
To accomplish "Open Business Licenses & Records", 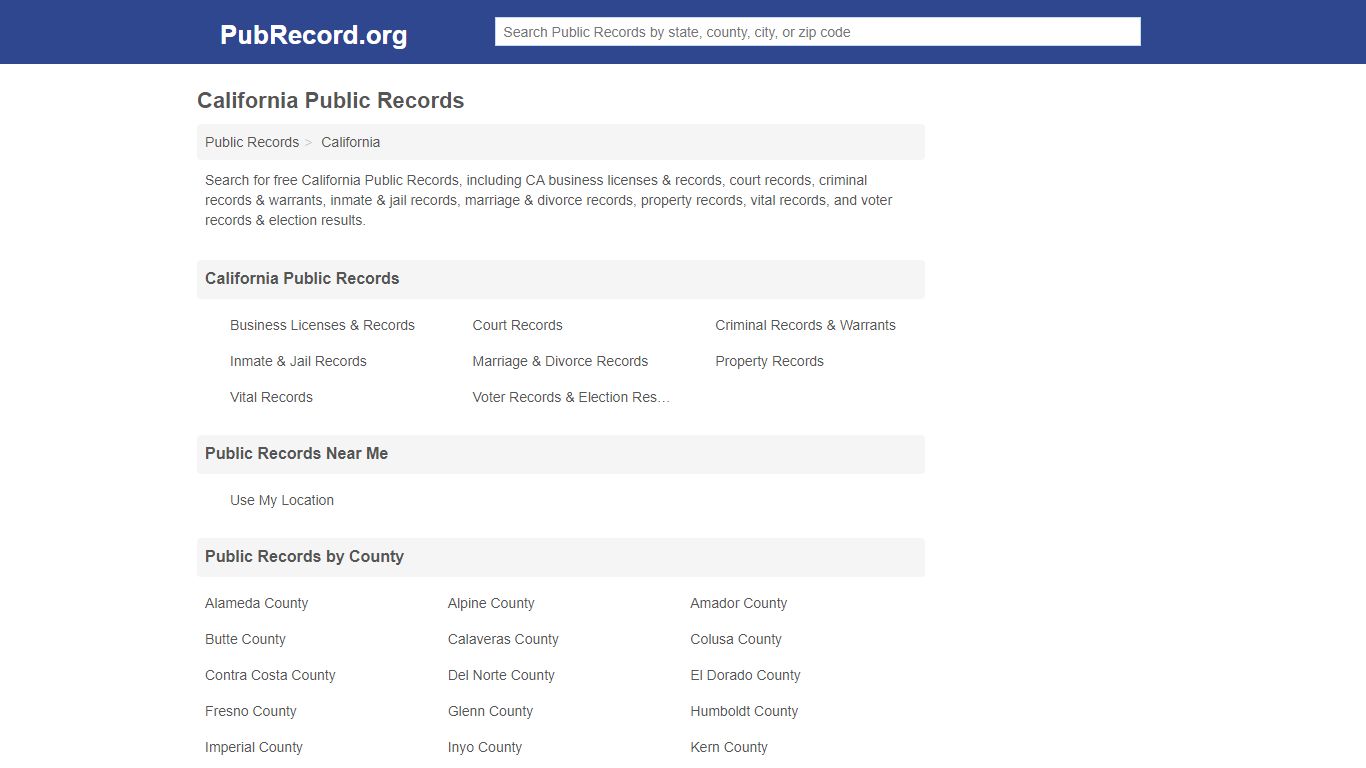I will click(322, 325).
